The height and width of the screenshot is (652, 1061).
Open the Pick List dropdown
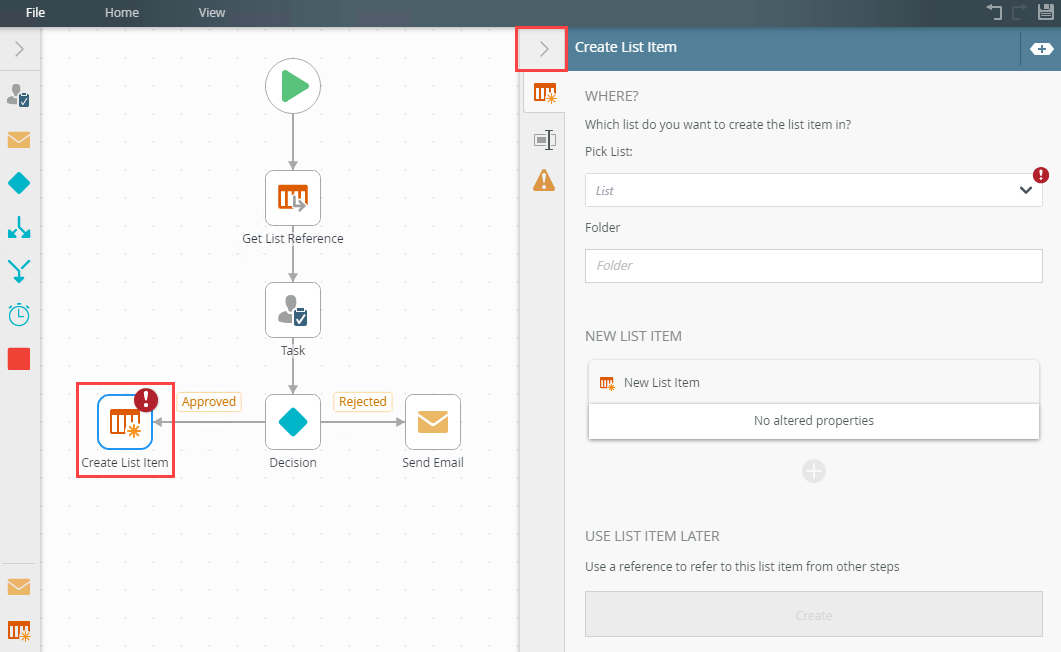813,190
